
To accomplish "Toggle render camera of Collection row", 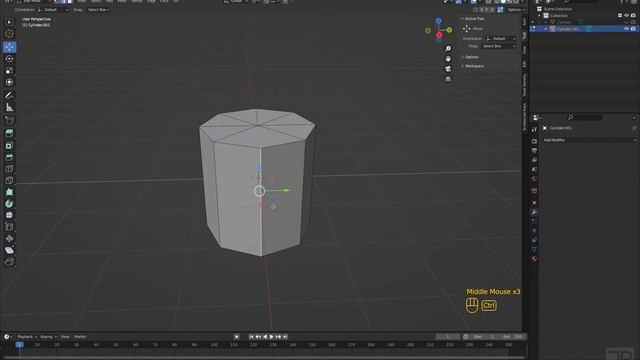I will coord(633,16).
